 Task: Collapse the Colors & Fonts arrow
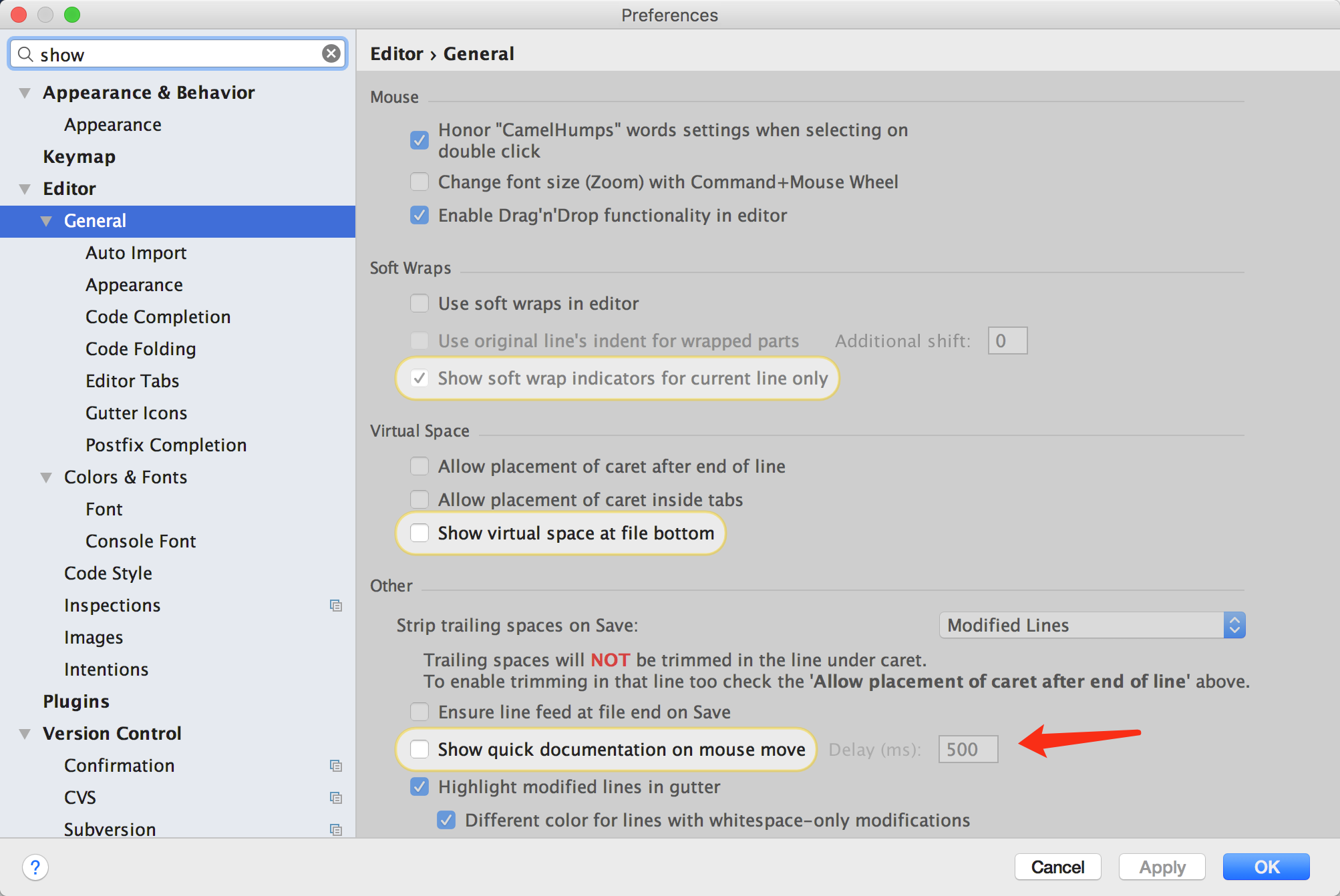click(x=46, y=477)
